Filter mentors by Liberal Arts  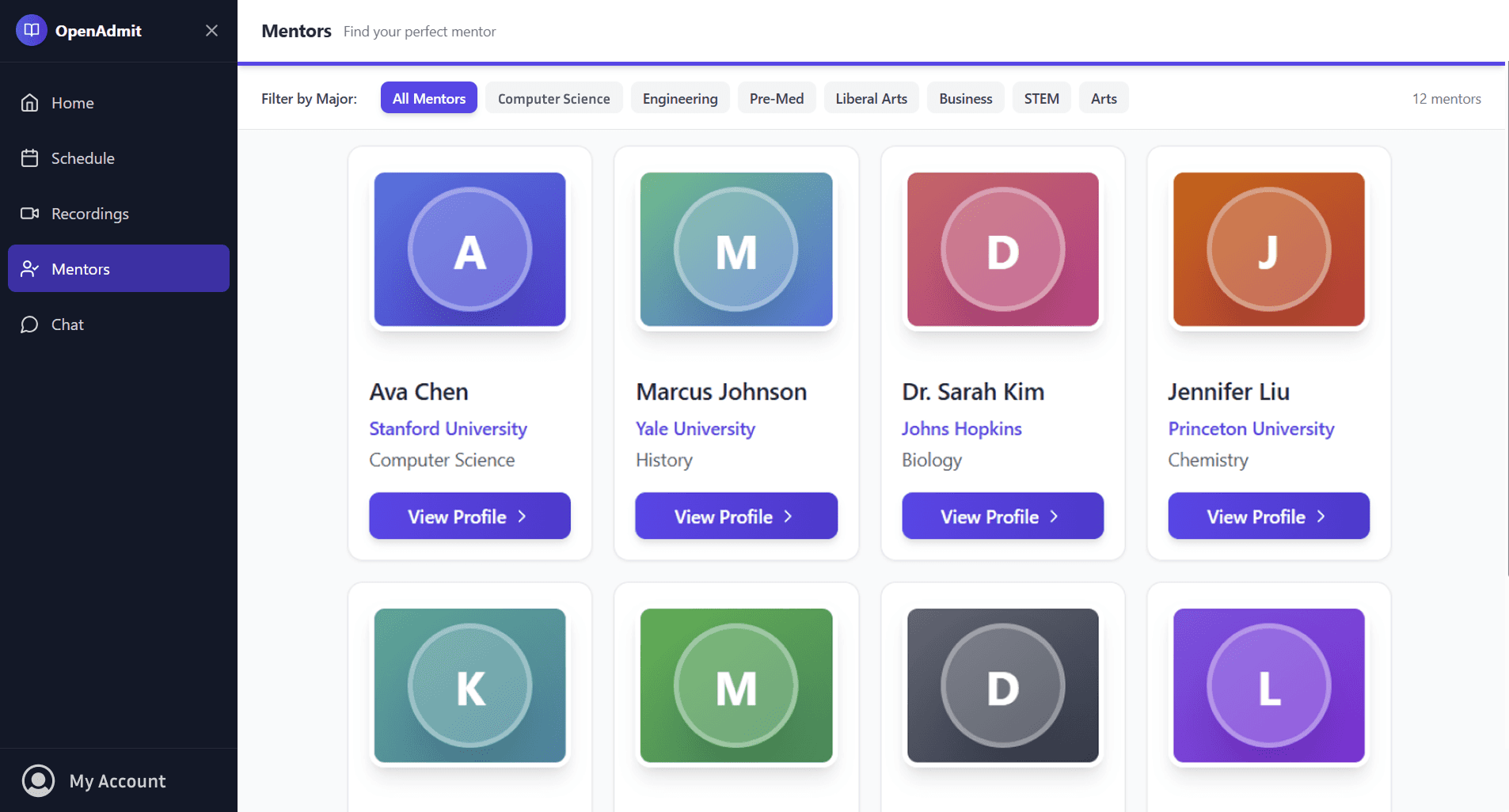(x=872, y=98)
